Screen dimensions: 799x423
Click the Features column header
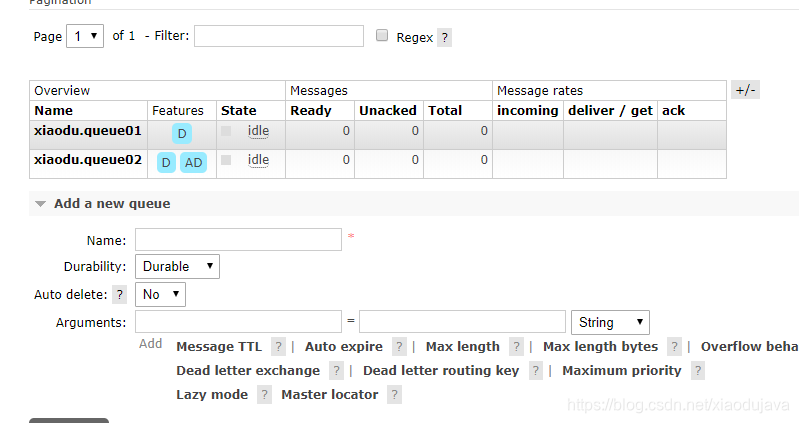click(177, 111)
